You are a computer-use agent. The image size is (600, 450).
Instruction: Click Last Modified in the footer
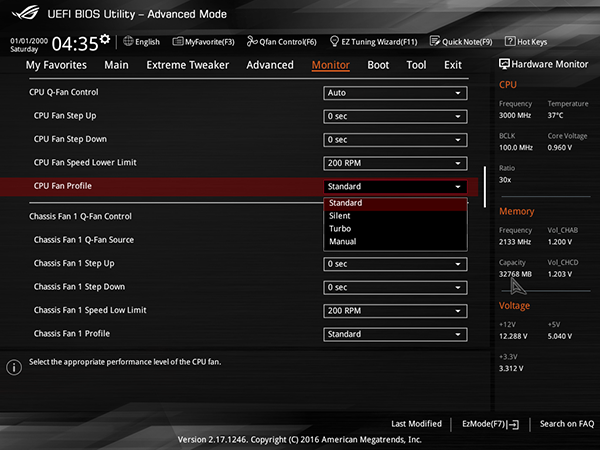[x=416, y=424]
